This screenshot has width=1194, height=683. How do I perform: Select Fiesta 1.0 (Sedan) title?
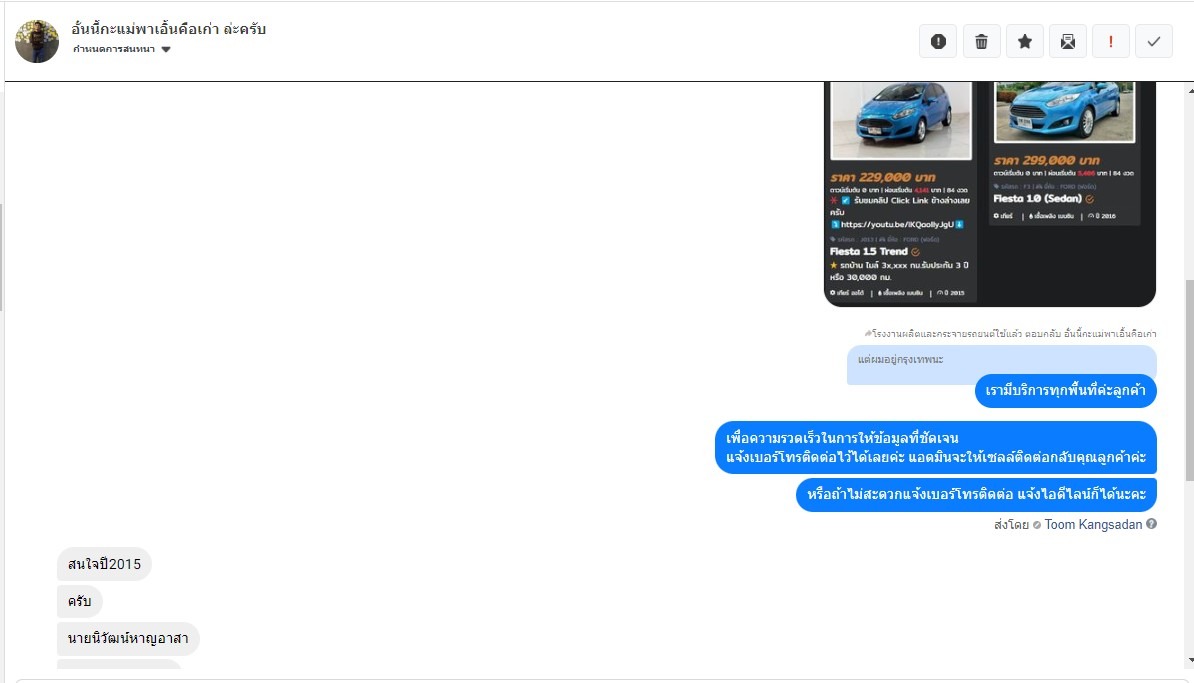click(x=1037, y=199)
